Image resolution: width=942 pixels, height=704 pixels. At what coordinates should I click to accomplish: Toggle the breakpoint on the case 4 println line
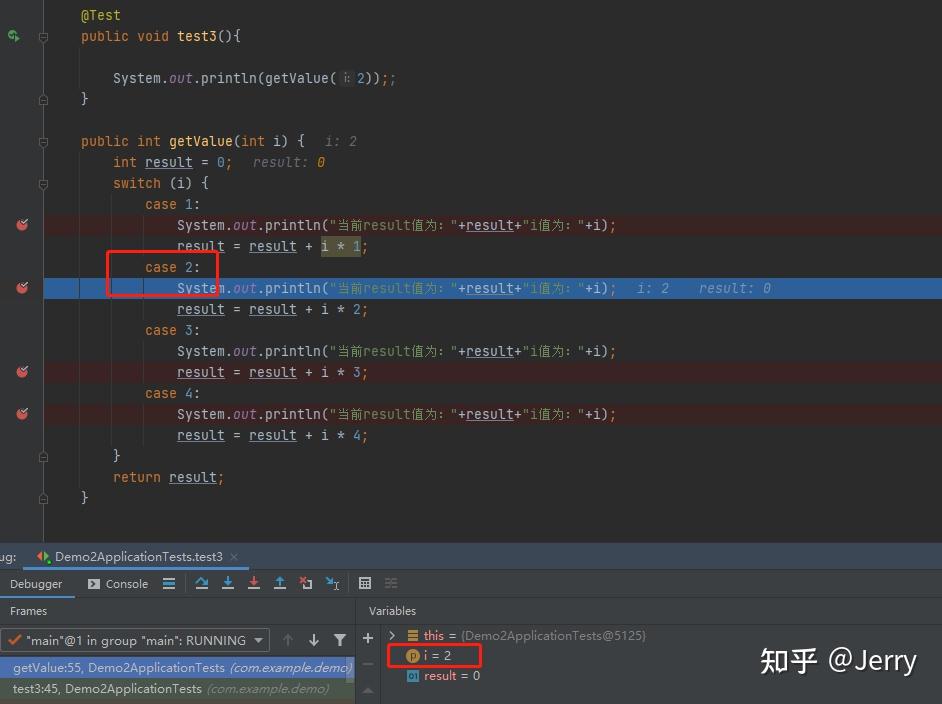21,414
